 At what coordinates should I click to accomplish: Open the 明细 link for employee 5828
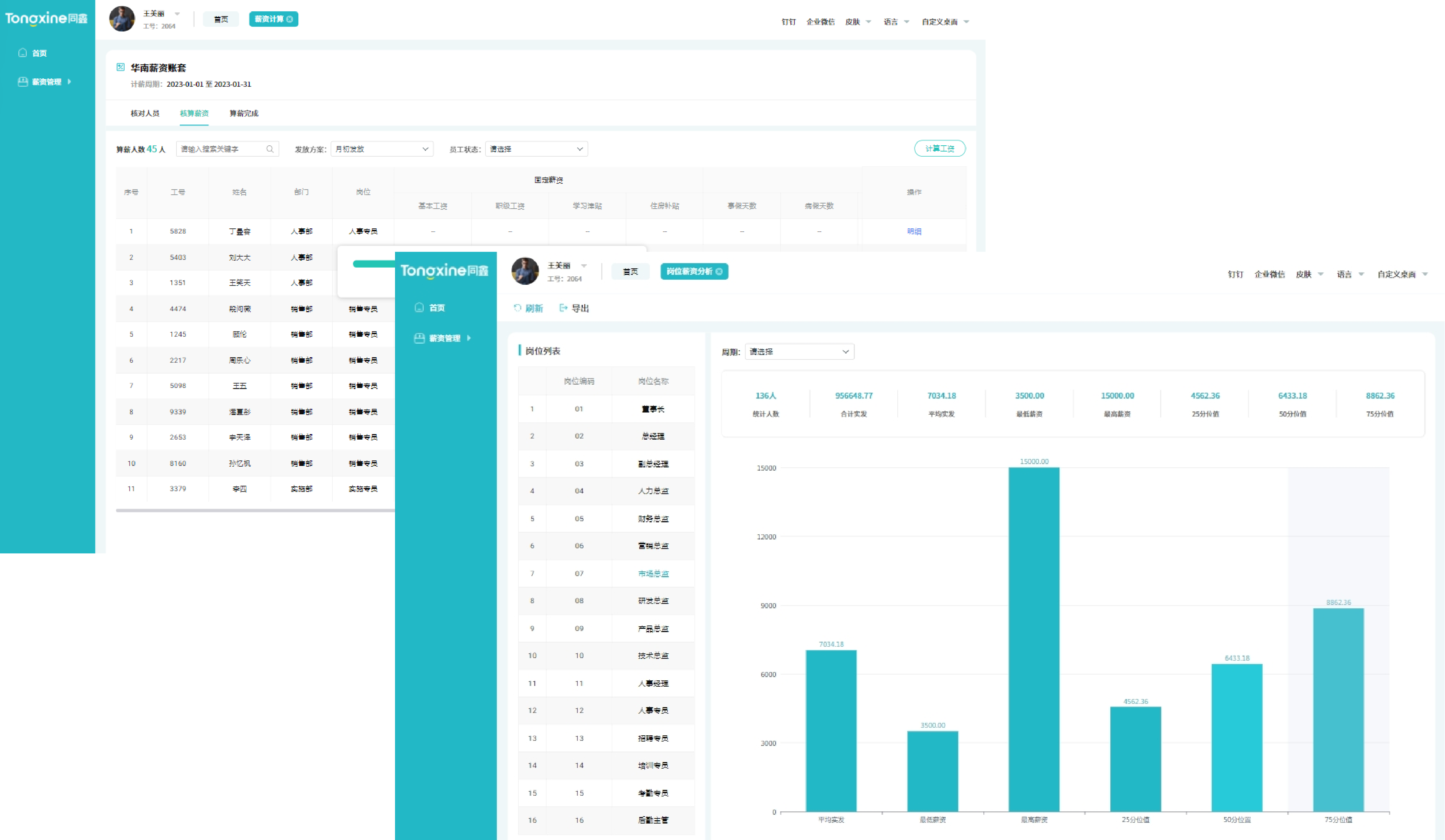pyautogui.click(x=914, y=232)
